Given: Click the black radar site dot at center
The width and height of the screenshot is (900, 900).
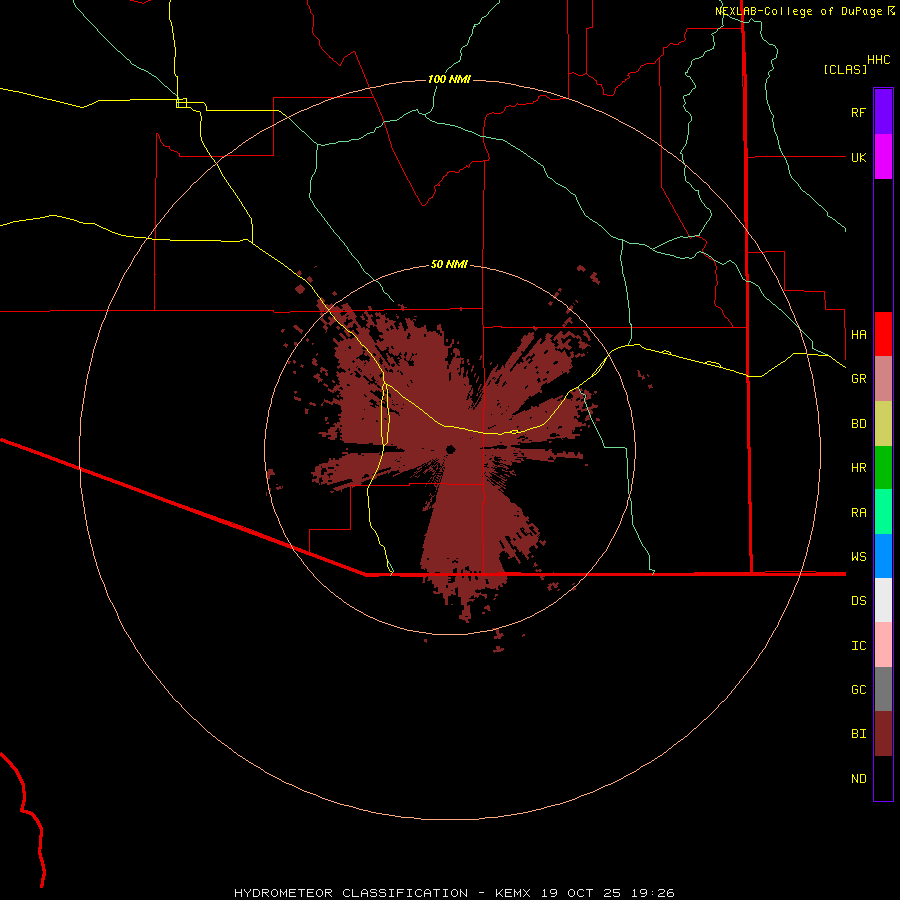Looking at the screenshot, I should 451,449.
